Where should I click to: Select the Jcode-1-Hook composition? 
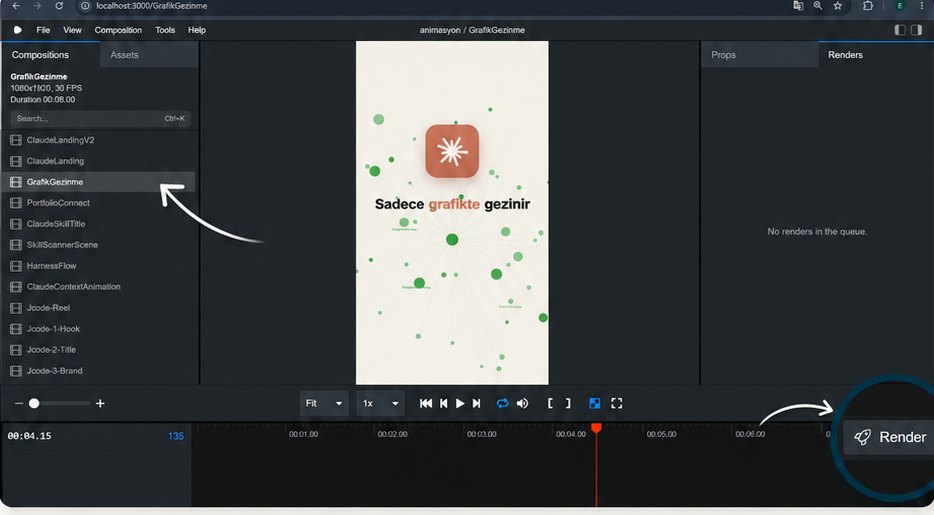(98, 329)
